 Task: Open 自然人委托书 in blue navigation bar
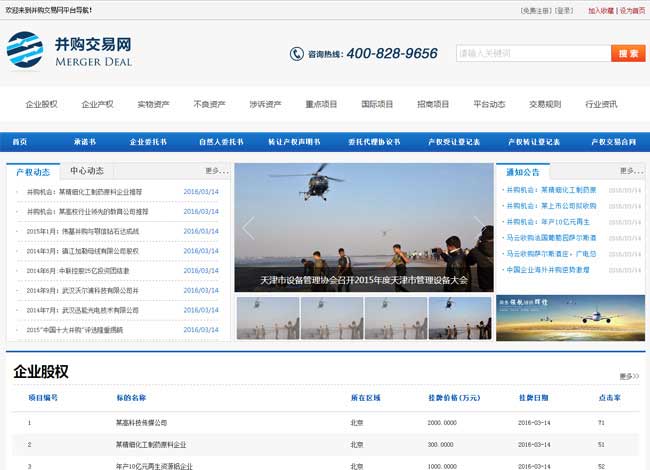[221, 142]
